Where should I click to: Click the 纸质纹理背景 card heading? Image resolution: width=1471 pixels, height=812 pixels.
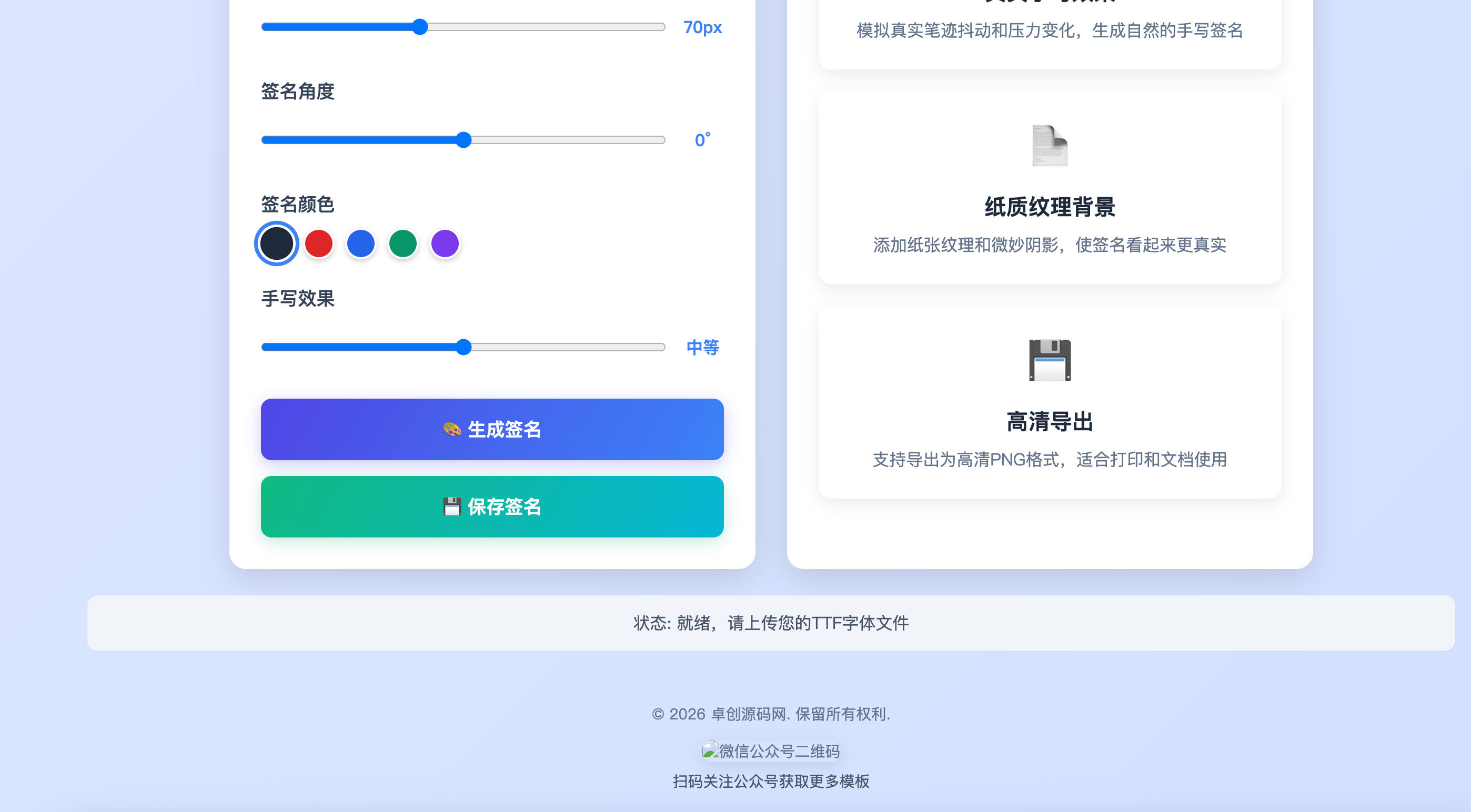(1050, 207)
